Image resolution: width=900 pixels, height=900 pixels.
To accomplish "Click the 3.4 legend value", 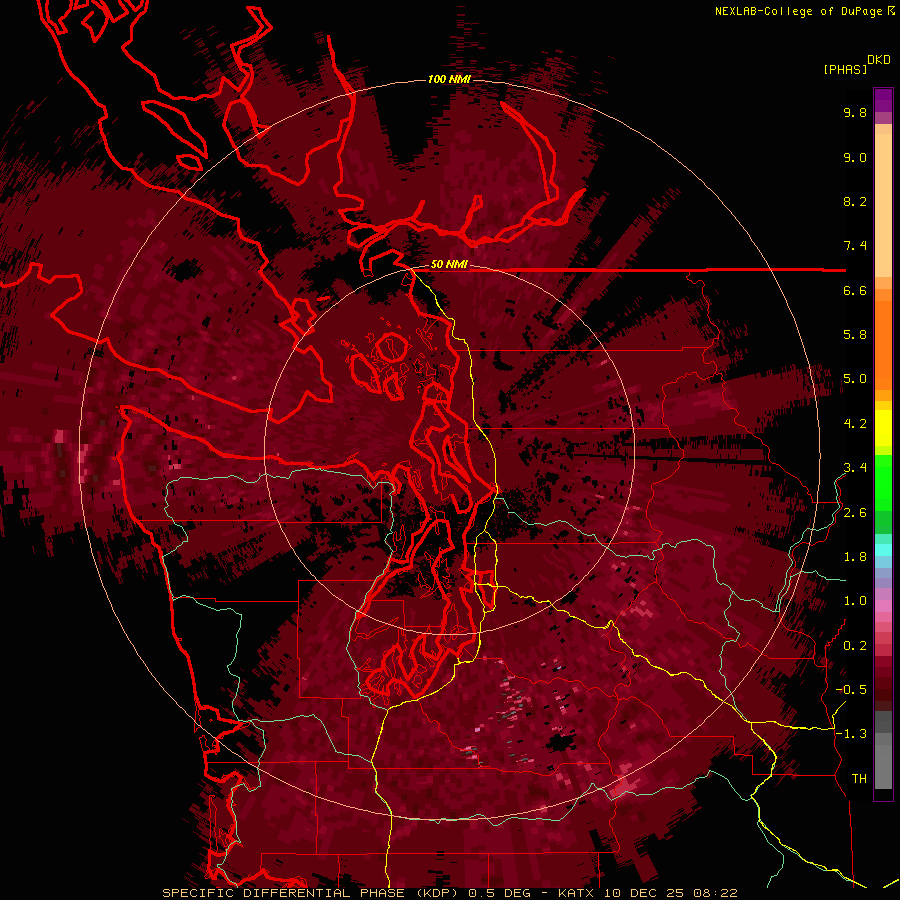I will pos(855,468).
